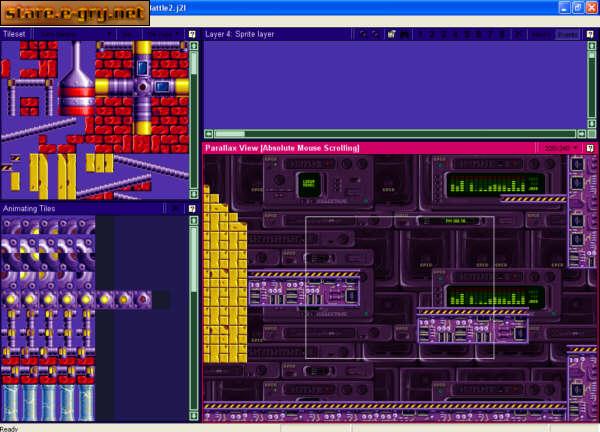Select the empty dark slot after bulb animations
This screenshot has height=432, width=600.
(161, 300)
